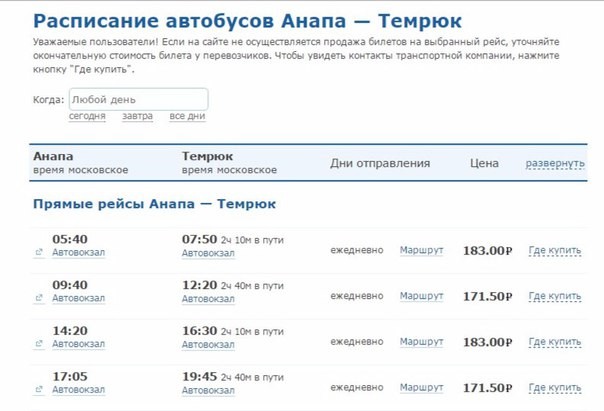Viewport: 604px width, 411px height.
Task: Open 'Маршрут' link for 05:40 trip
Action: click(x=421, y=250)
